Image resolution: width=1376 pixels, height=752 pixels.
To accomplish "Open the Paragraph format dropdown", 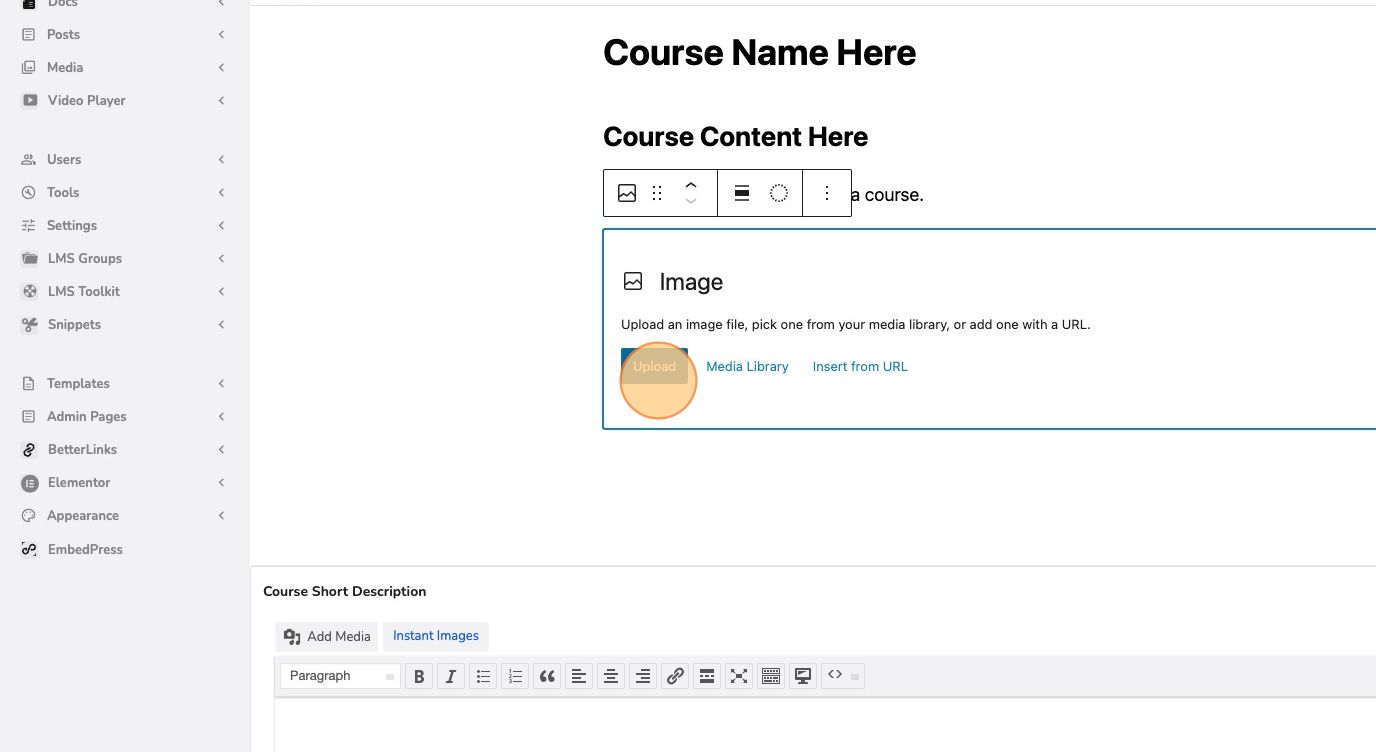I will (x=340, y=676).
